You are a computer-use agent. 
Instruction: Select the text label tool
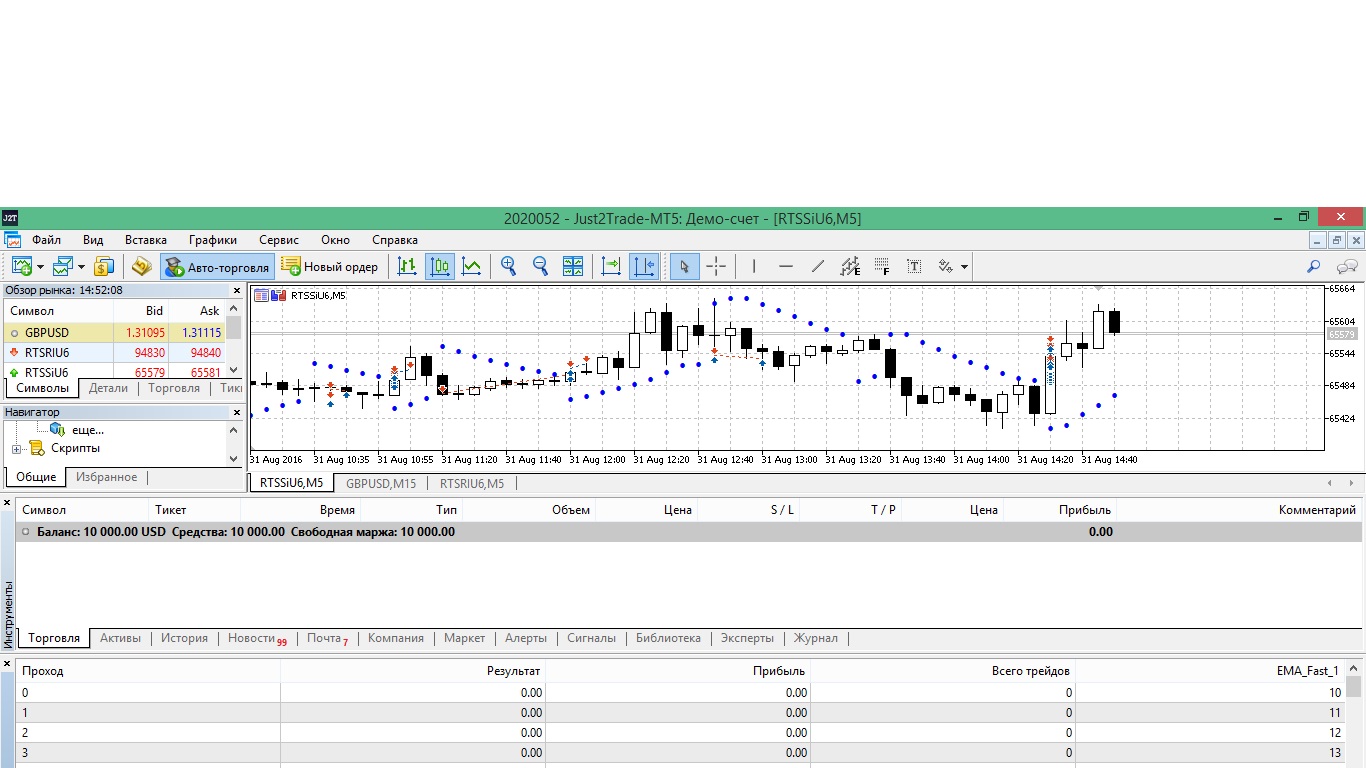pos(914,267)
